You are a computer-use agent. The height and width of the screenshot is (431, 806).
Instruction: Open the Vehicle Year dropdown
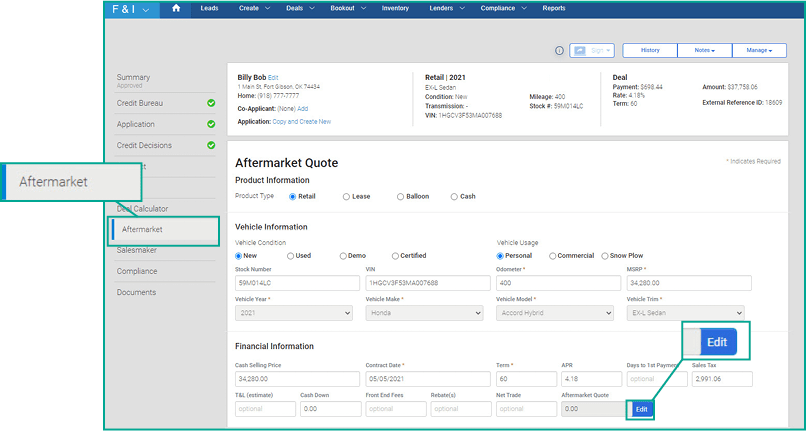[x=294, y=313]
